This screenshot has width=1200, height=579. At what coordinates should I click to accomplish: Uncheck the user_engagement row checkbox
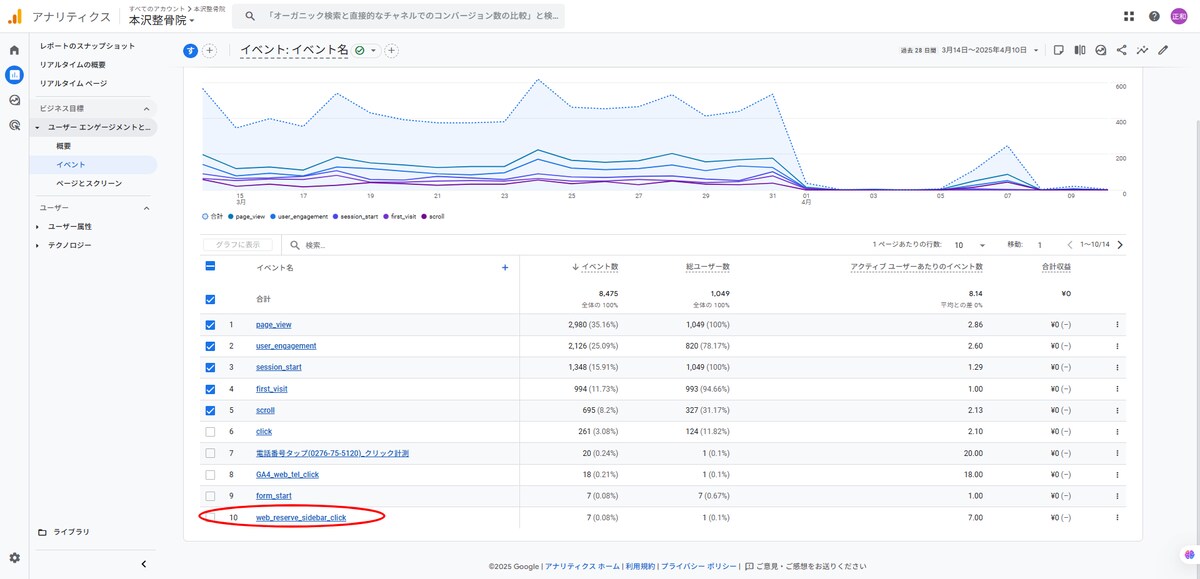tap(210, 346)
